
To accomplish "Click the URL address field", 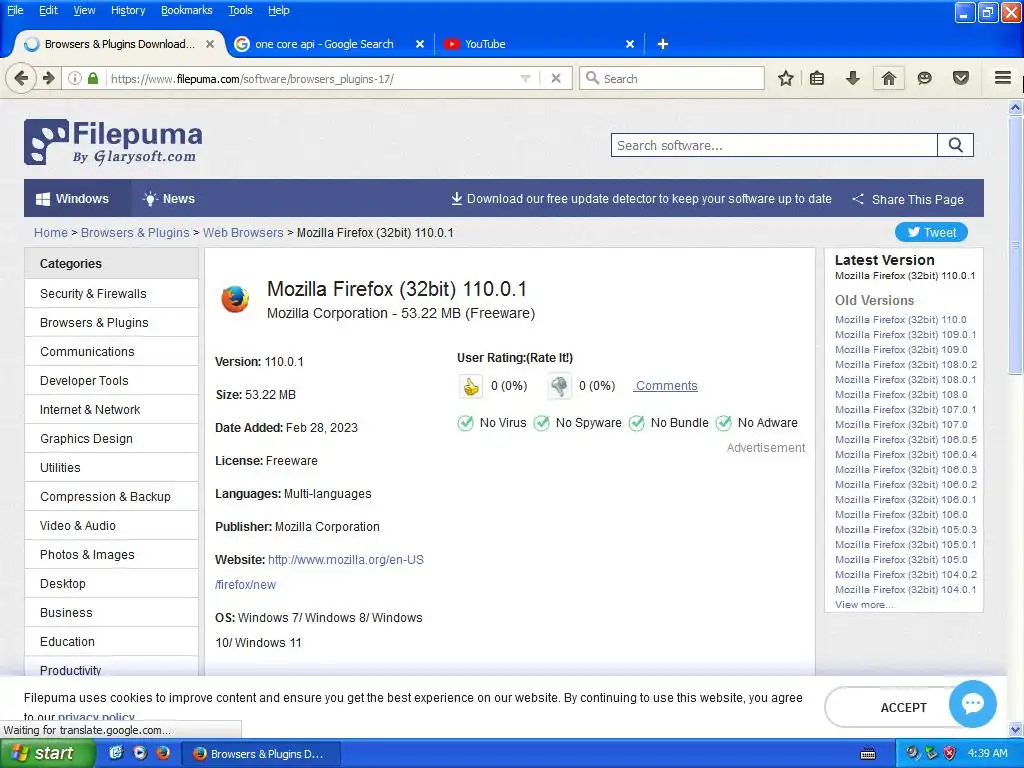I will click(x=313, y=78).
